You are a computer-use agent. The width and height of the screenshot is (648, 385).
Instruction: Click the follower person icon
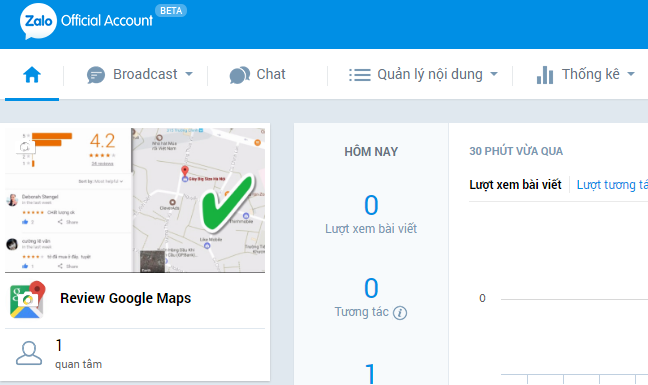click(29, 353)
